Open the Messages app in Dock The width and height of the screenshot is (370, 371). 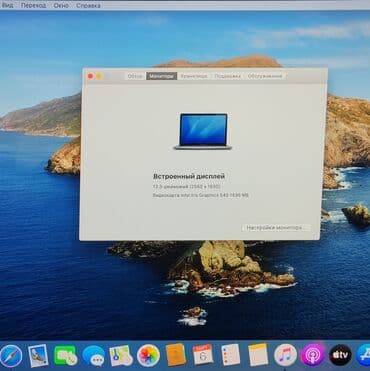[93, 356]
